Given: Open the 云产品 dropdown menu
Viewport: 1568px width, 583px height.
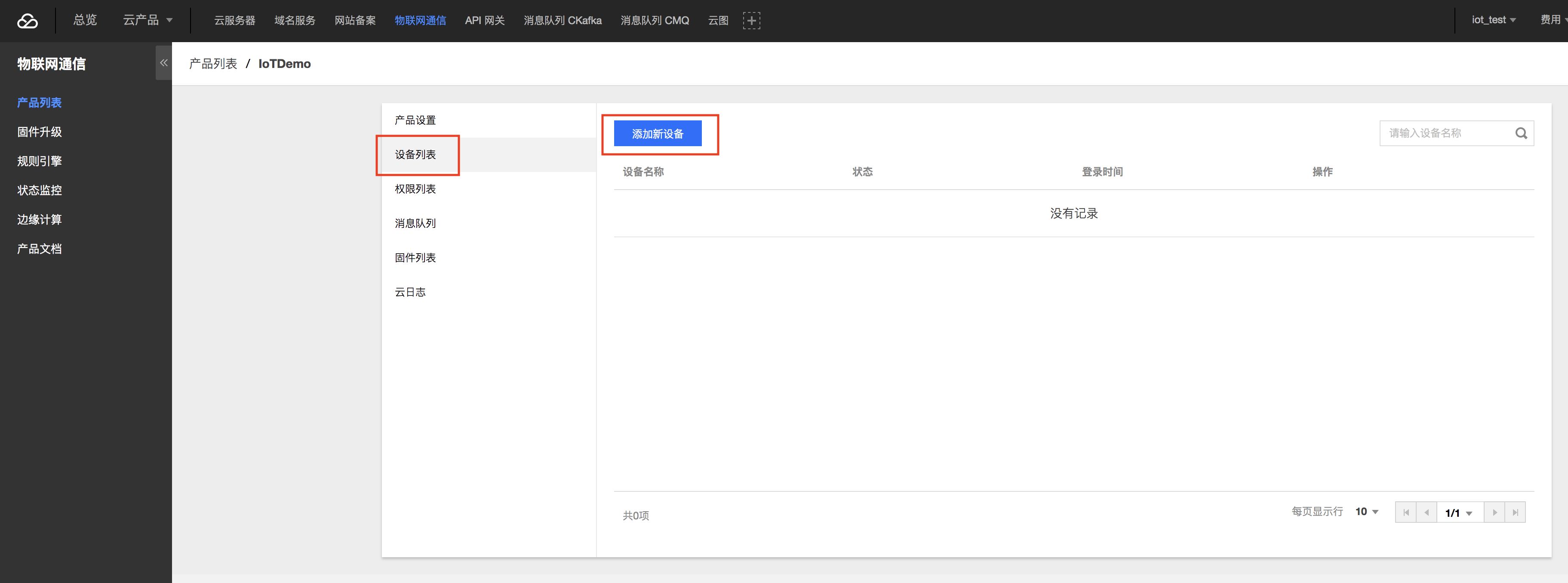Looking at the screenshot, I should (x=148, y=20).
